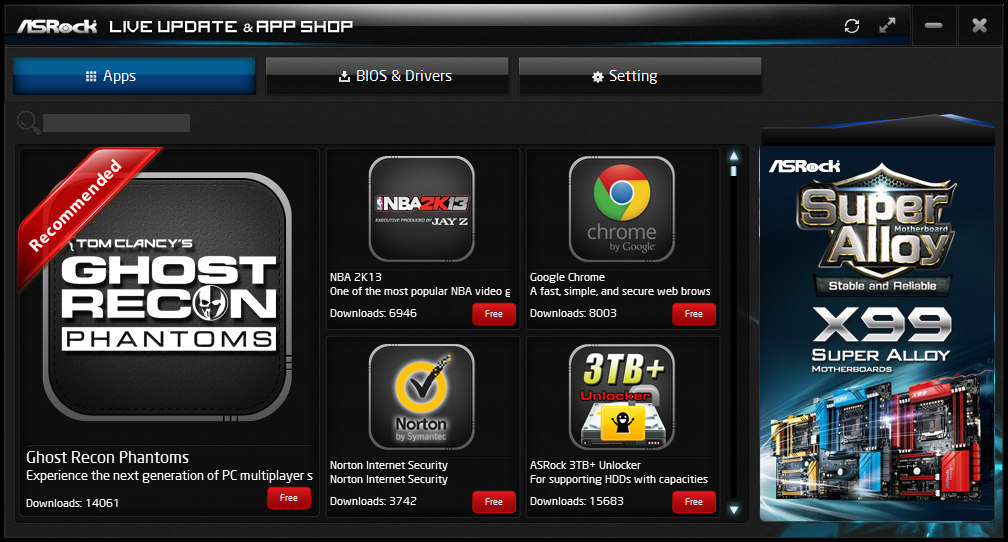Click the ASRock 3TB+ Unlocker title text
This screenshot has width=1008, height=542.
pyautogui.click(x=585, y=465)
